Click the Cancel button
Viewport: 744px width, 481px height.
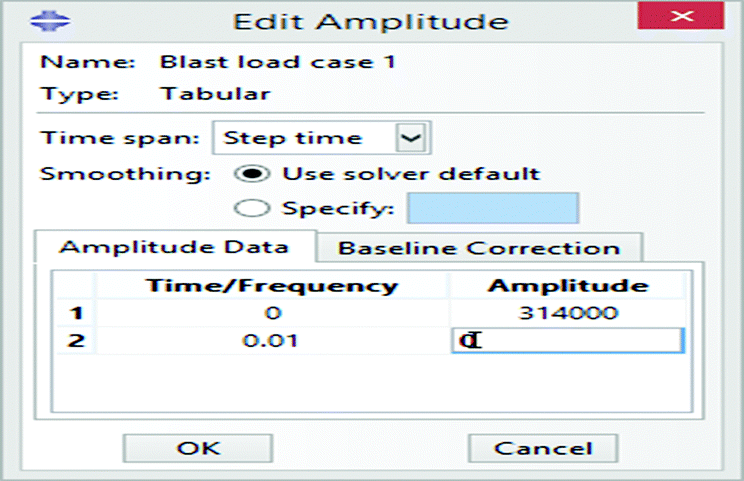coord(543,448)
